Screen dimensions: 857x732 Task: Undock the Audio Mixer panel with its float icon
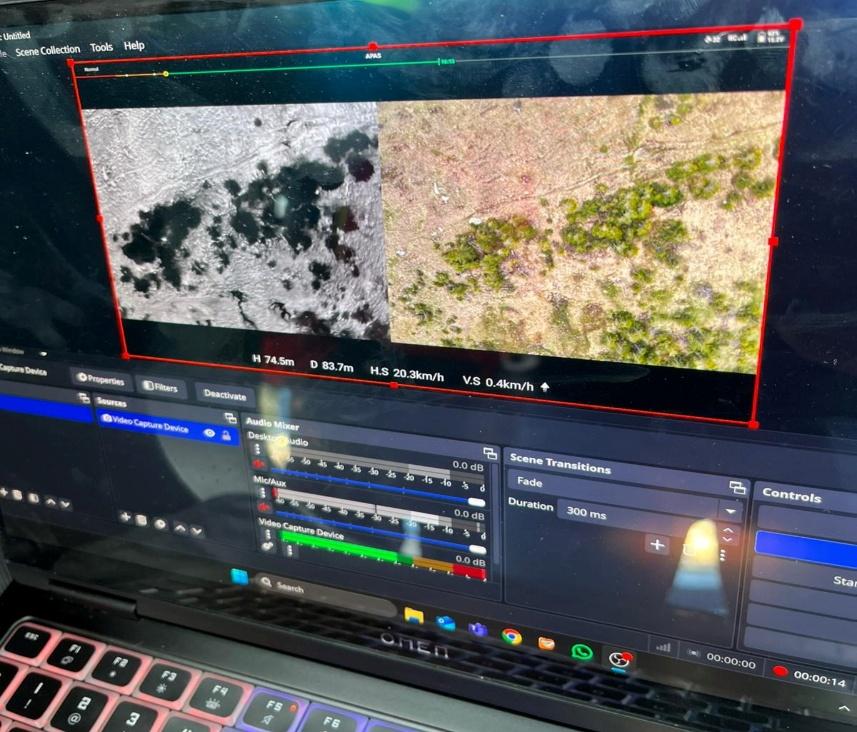[x=490, y=454]
